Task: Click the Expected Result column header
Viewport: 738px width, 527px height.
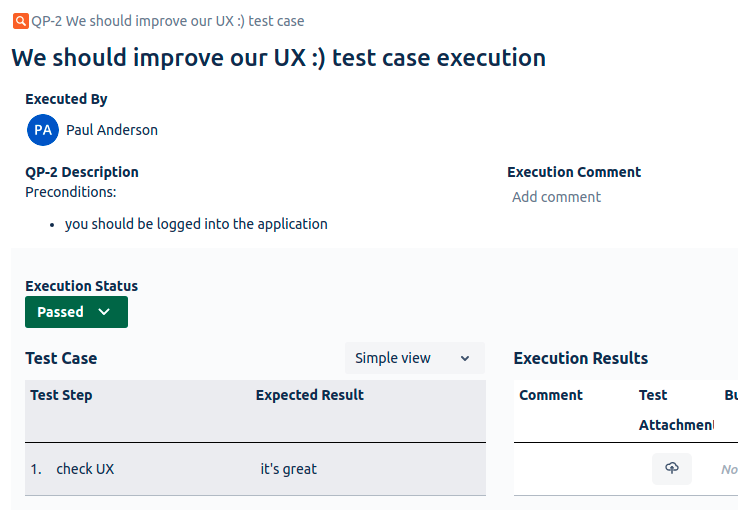Action: coord(310,395)
